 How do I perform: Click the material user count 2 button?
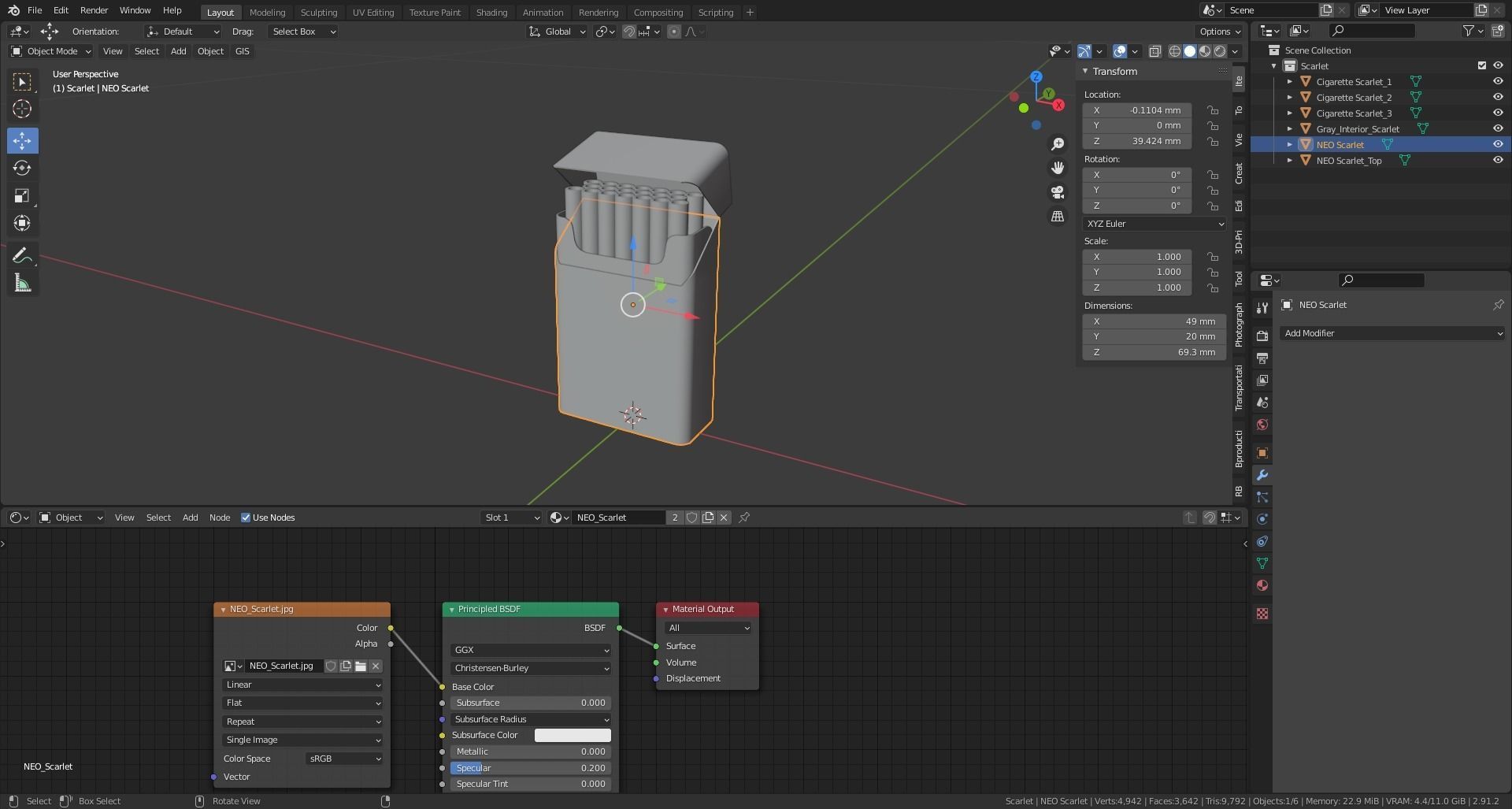tap(675, 518)
